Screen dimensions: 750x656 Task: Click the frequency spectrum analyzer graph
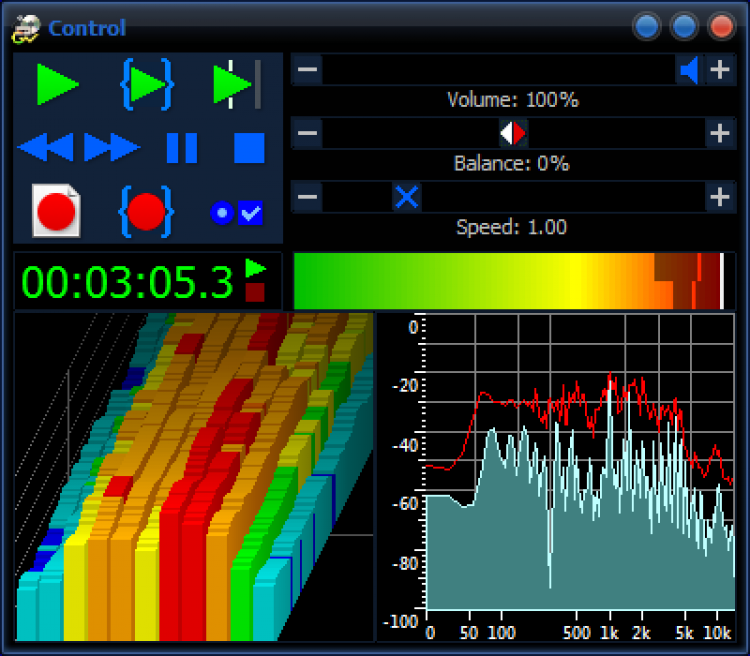(556, 477)
